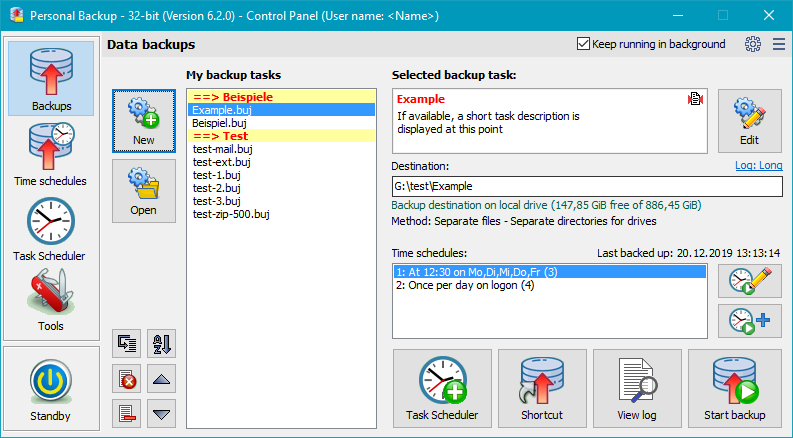Select Example.buj in task list
793x438 pixels.
[282, 110]
